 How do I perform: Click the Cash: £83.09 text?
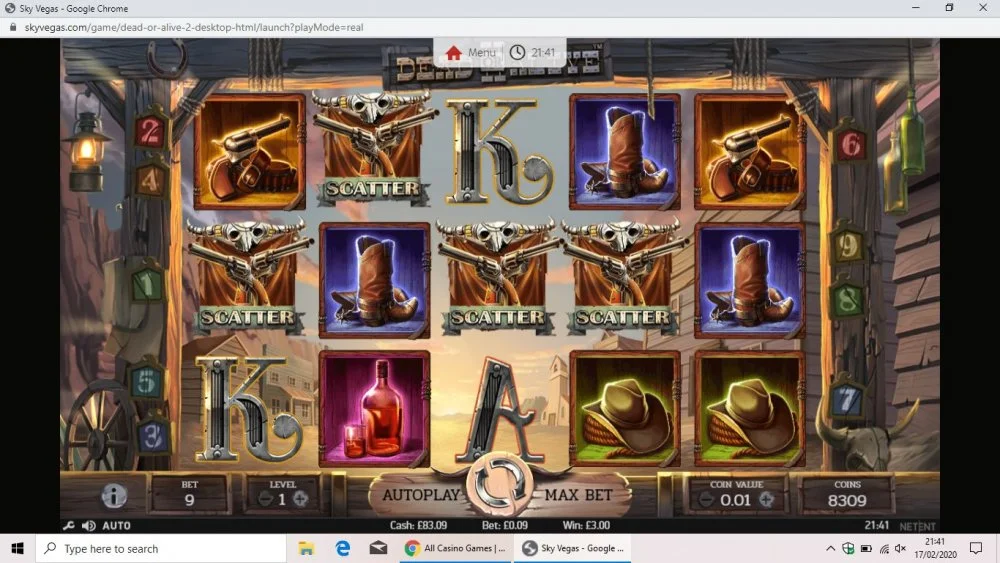418,525
